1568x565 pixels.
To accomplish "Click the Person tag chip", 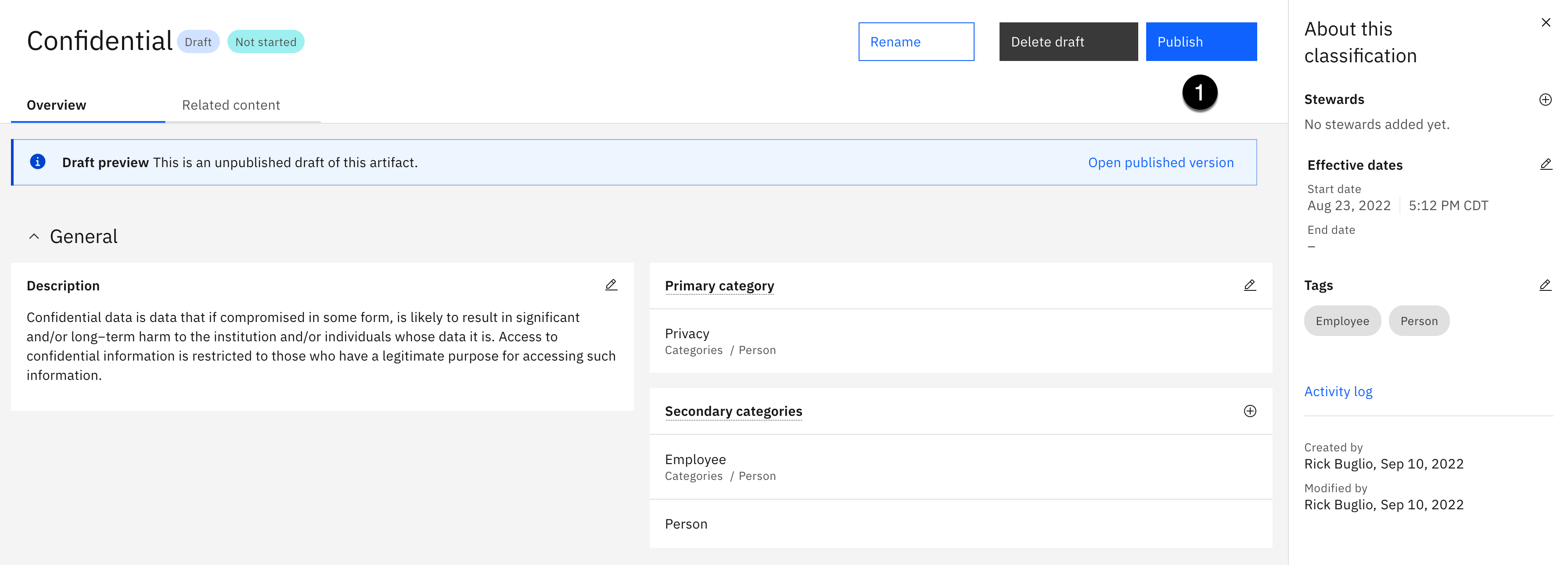I will (1418, 321).
